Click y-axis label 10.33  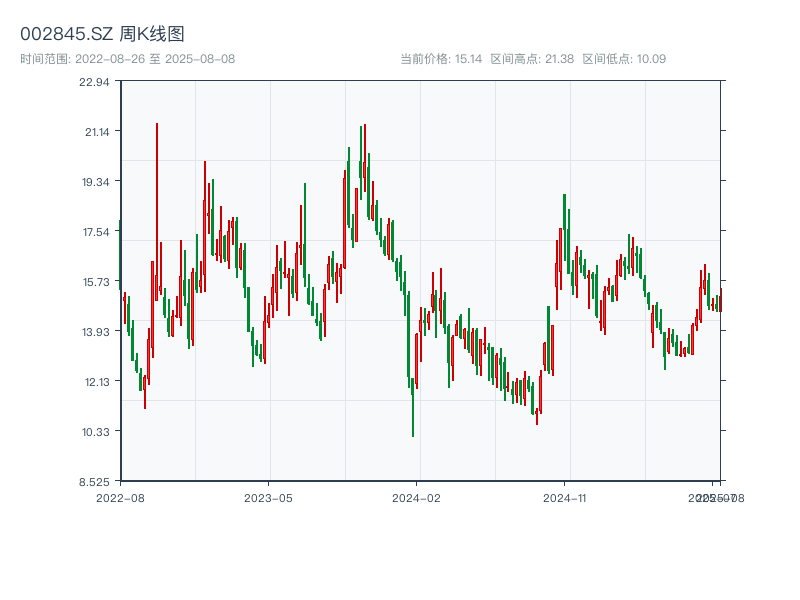click(x=95, y=432)
